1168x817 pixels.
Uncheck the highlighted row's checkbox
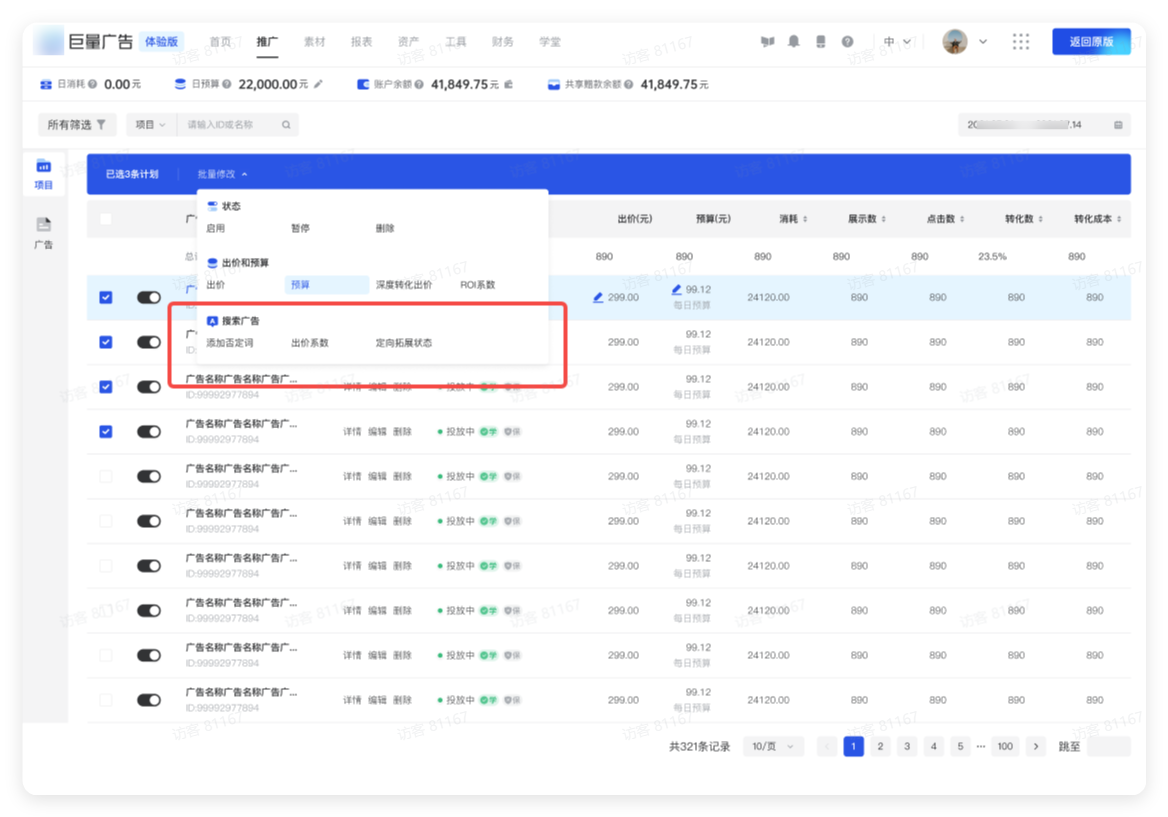pos(106,297)
